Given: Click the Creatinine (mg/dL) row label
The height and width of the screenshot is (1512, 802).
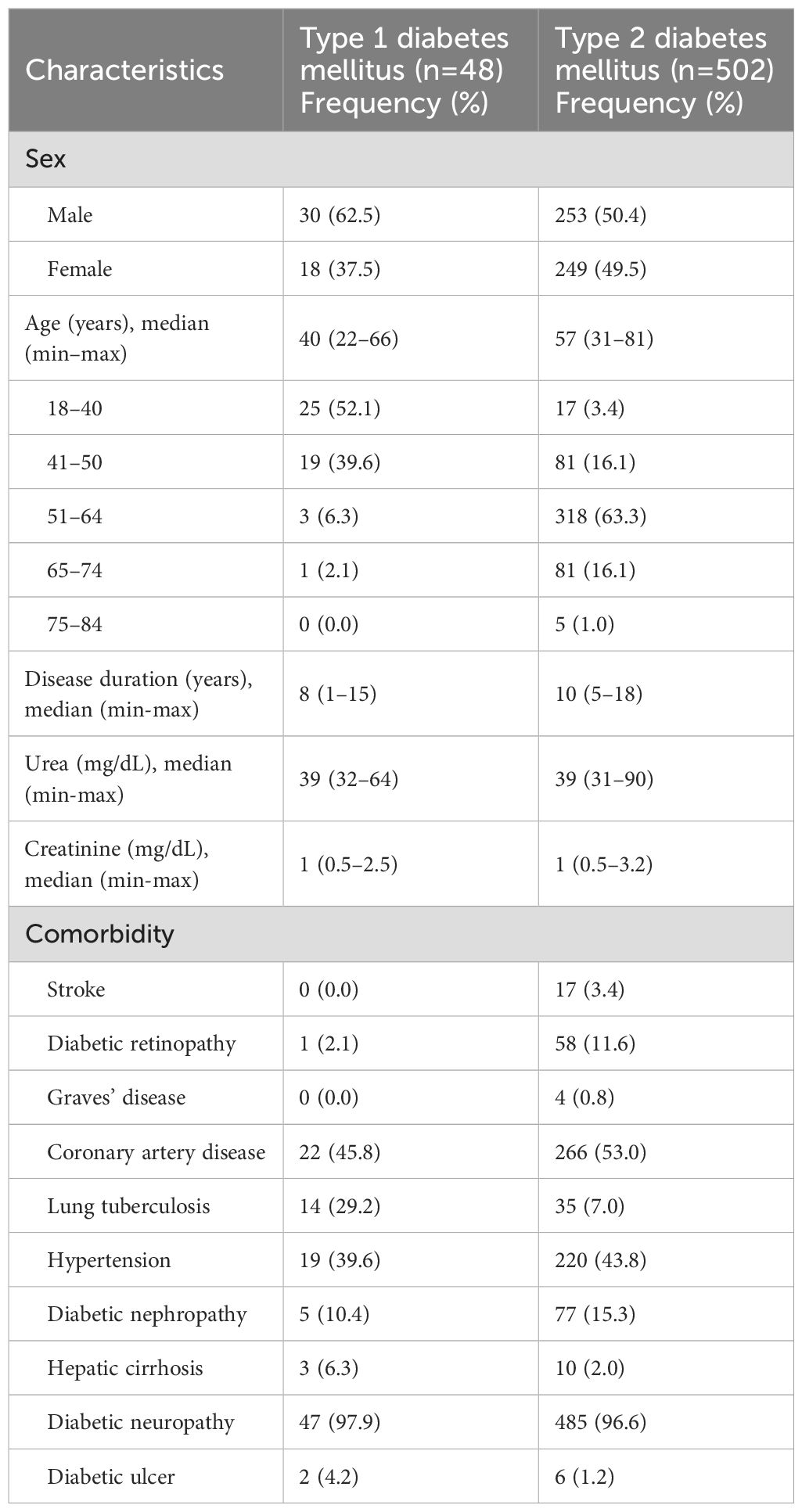Looking at the screenshot, I should (x=117, y=864).
